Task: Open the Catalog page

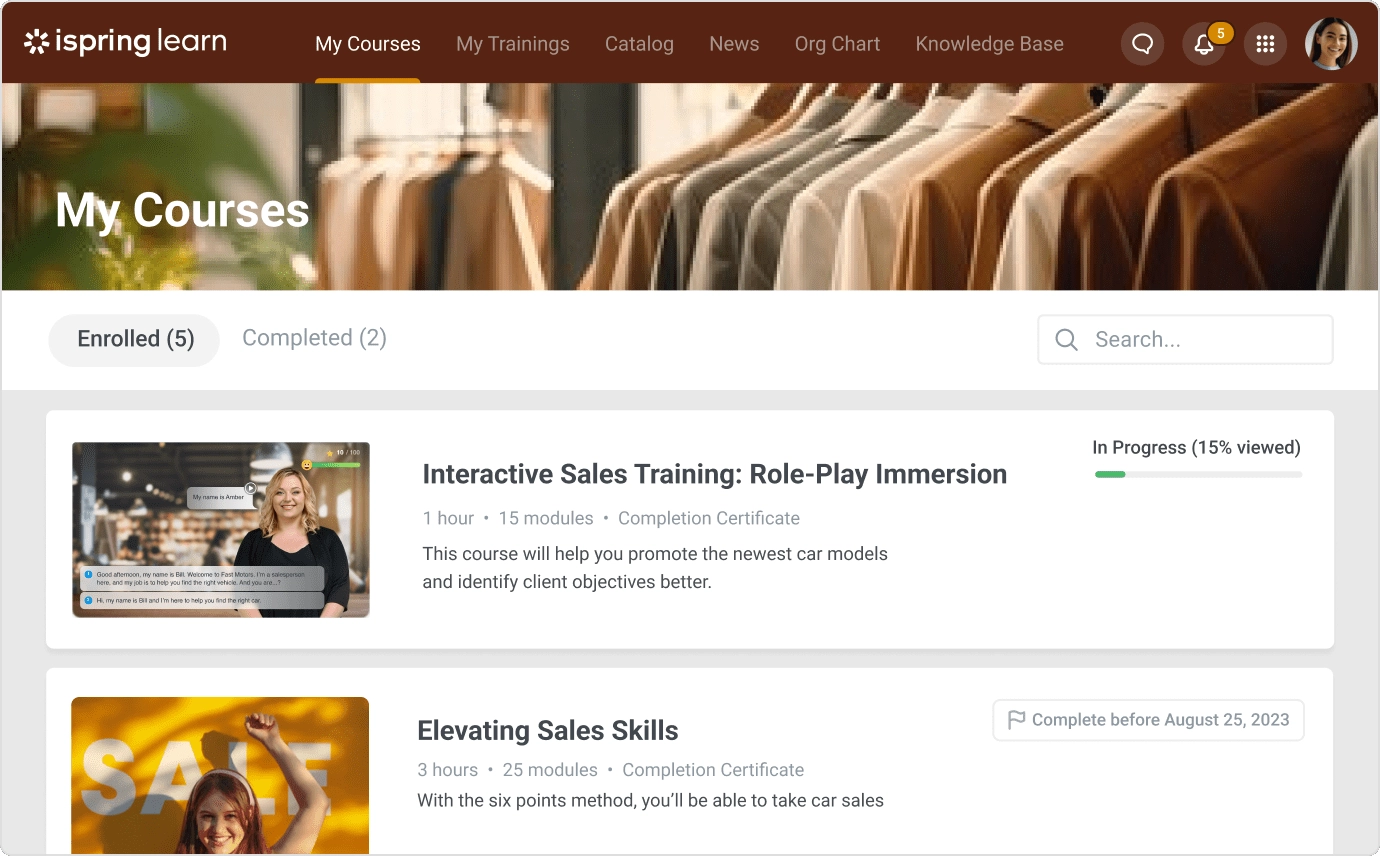Action: tap(639, 44)
